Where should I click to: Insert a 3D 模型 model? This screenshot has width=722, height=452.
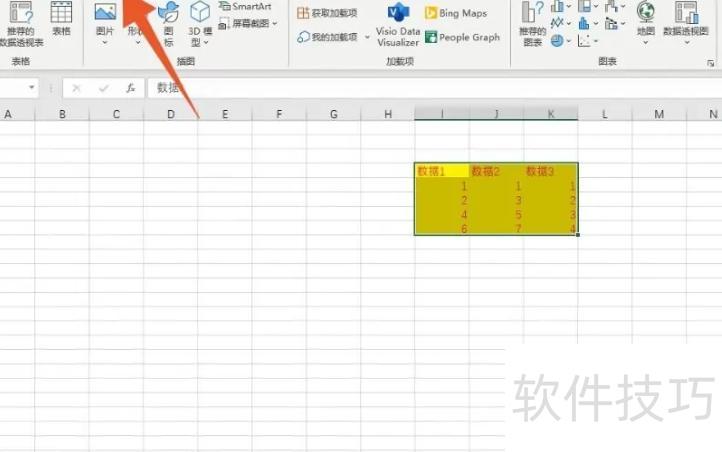200,24
